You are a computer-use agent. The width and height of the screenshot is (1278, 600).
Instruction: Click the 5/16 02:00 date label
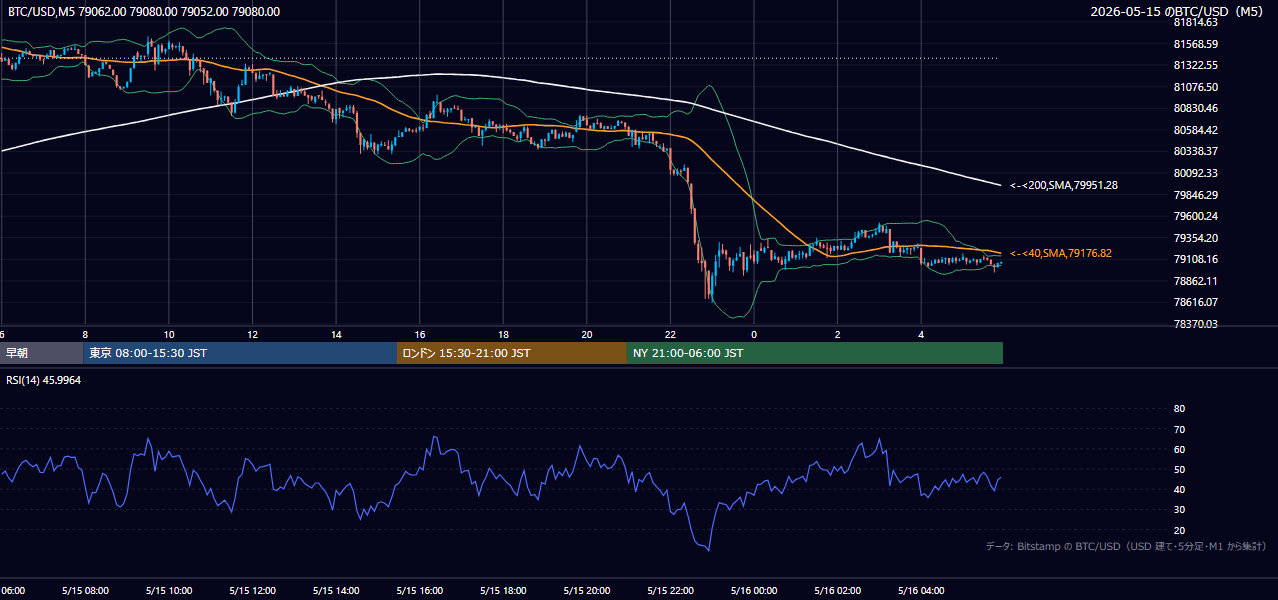click(838, 591)
